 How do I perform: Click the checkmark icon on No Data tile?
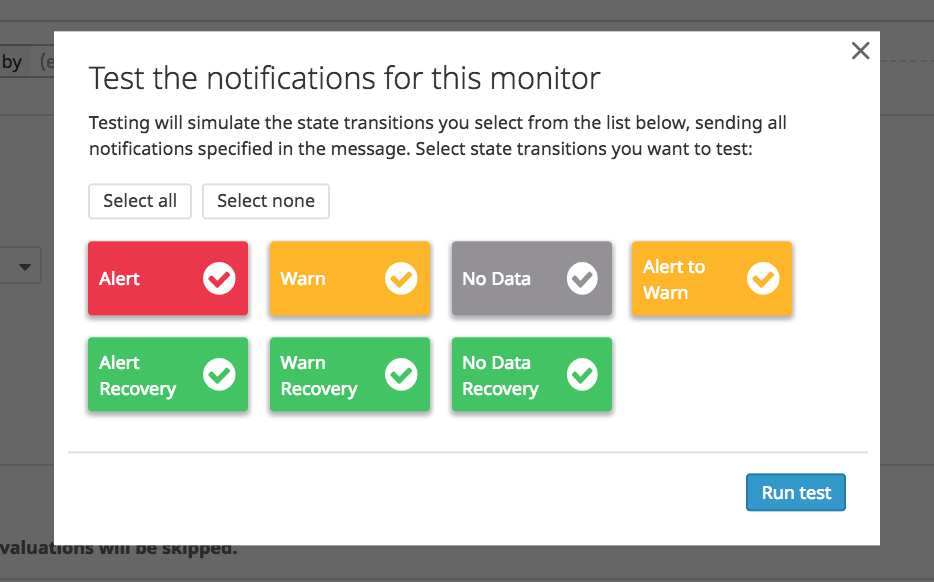pyautogui.click(x=582, y=278)
